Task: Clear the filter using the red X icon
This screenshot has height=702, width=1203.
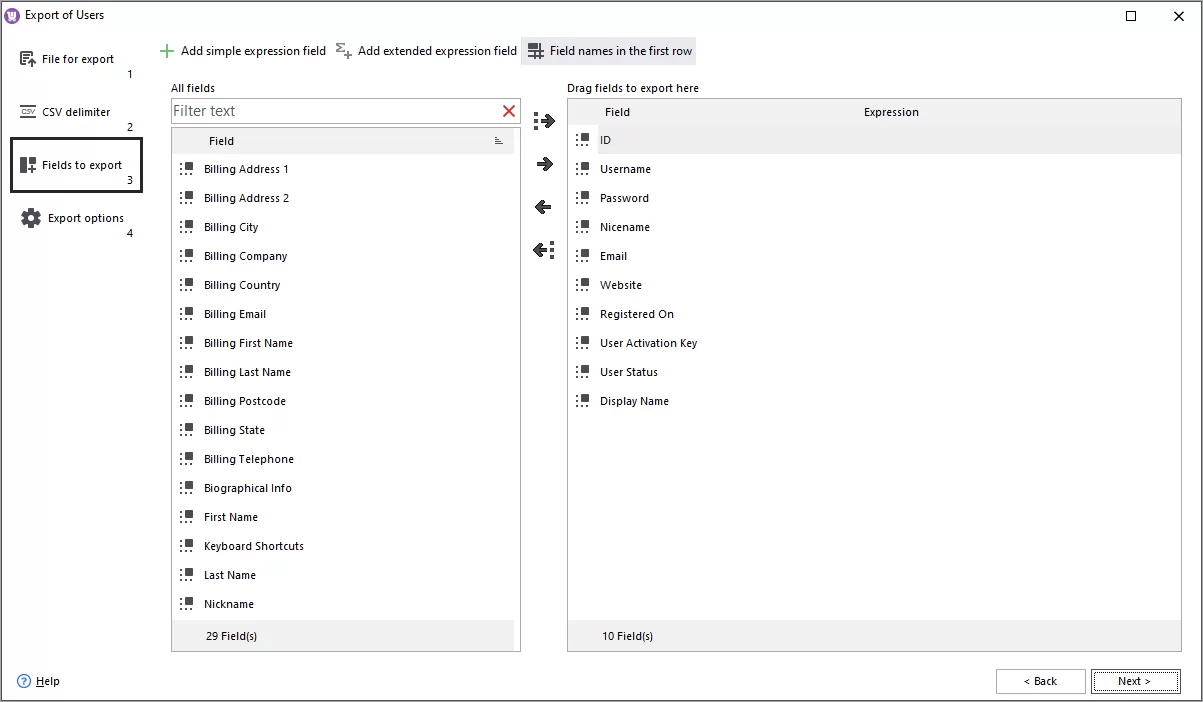Action: (x=508, y=111)
